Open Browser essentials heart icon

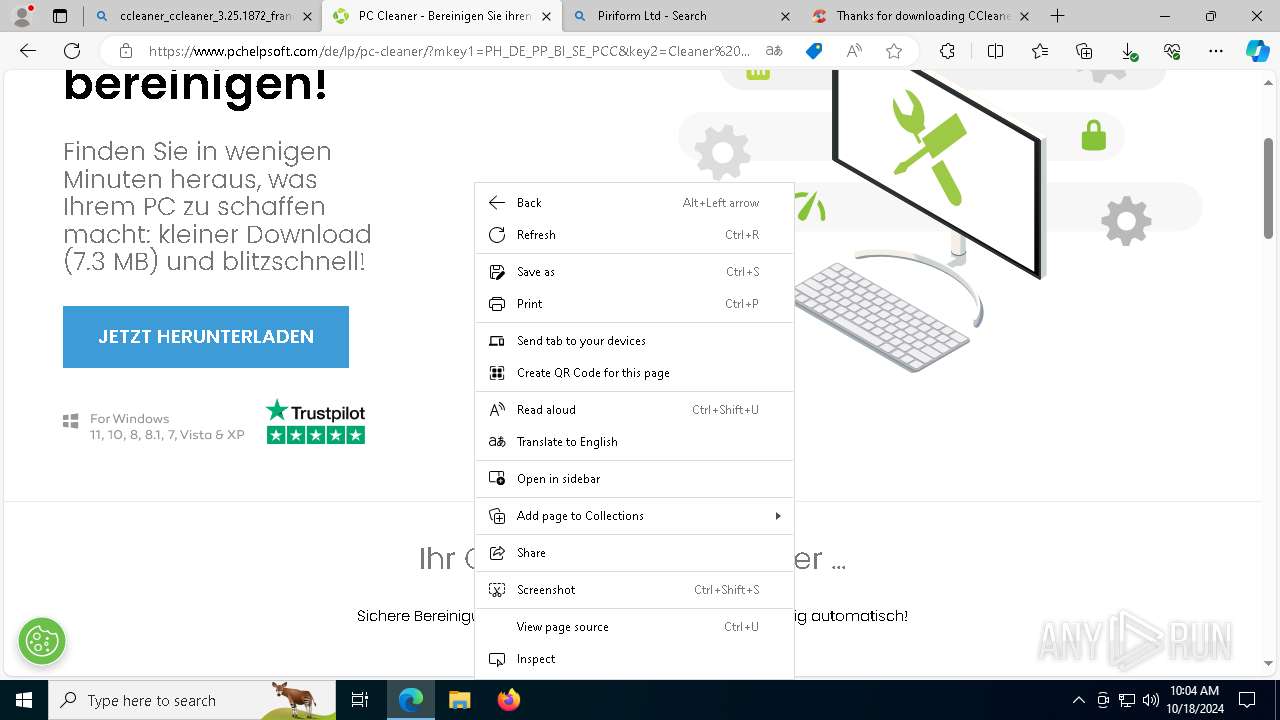pyautogui.click(x=1172, y=51)
